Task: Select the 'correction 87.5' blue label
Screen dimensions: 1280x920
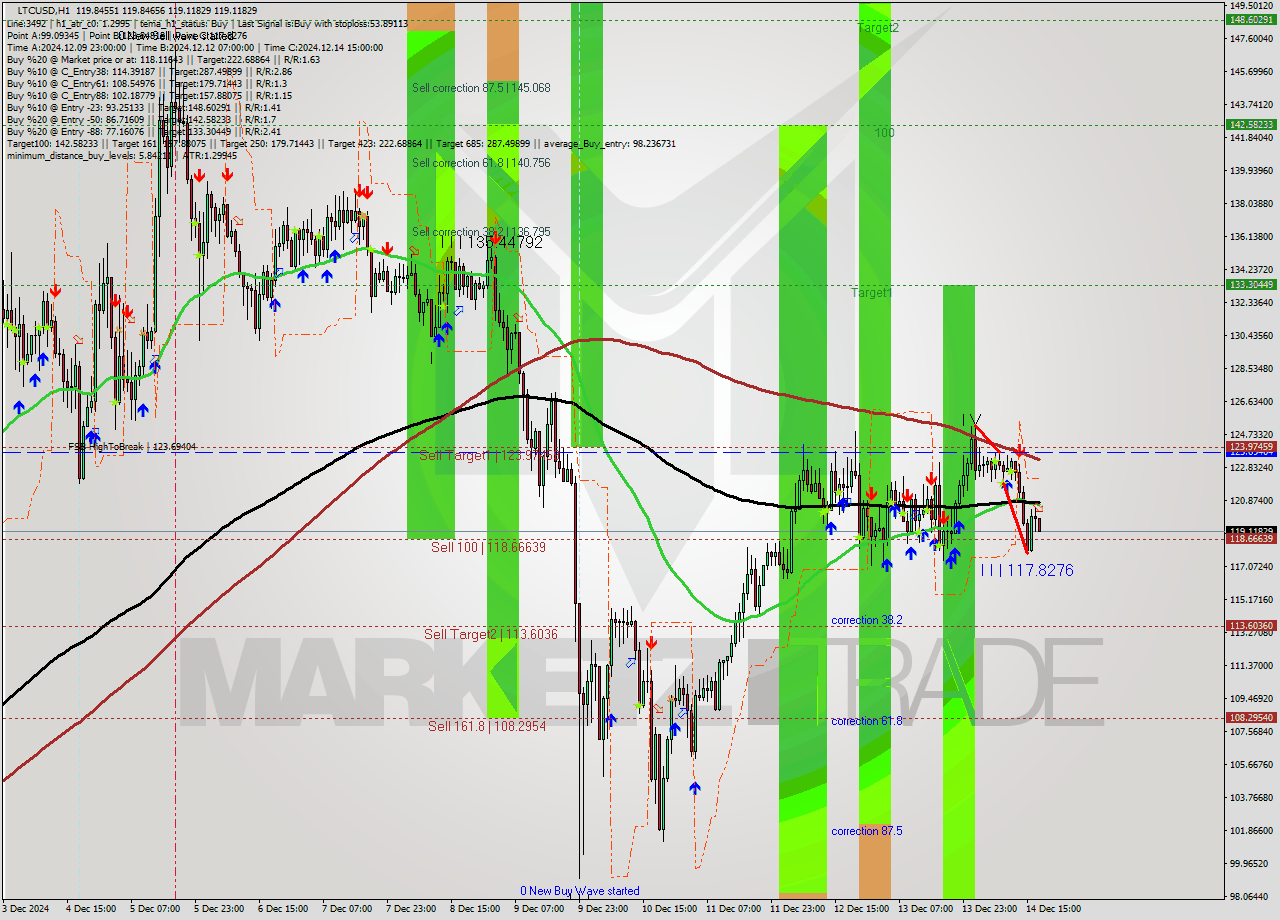Action: point(867,831)
